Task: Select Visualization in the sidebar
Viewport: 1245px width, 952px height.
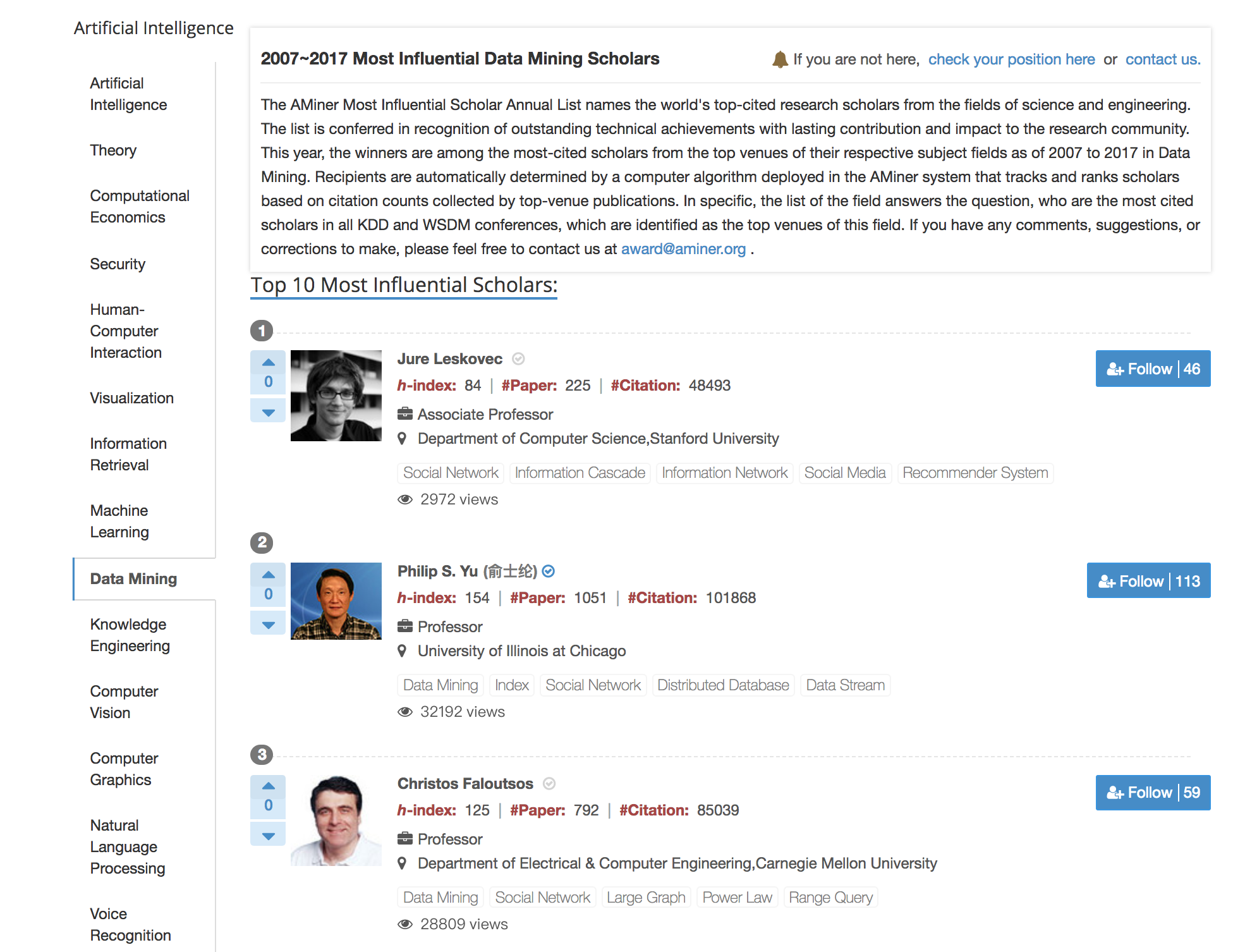Action: click(131, 398)
